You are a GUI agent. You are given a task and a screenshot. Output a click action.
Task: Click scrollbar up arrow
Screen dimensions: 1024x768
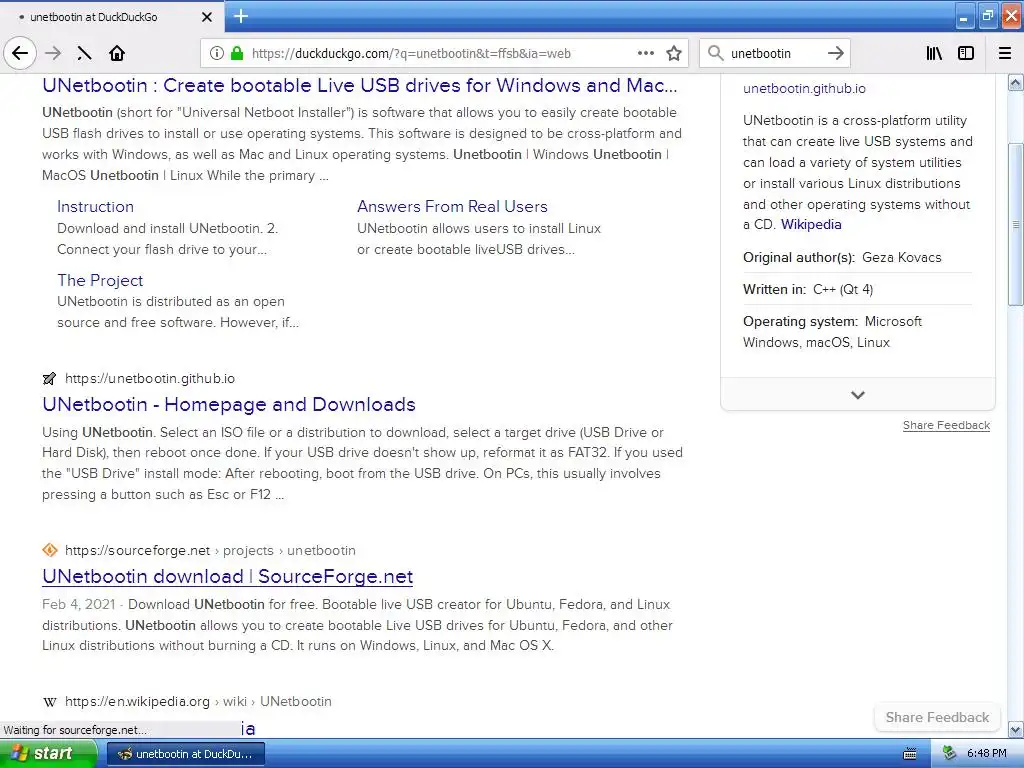tap(1016, 82)
